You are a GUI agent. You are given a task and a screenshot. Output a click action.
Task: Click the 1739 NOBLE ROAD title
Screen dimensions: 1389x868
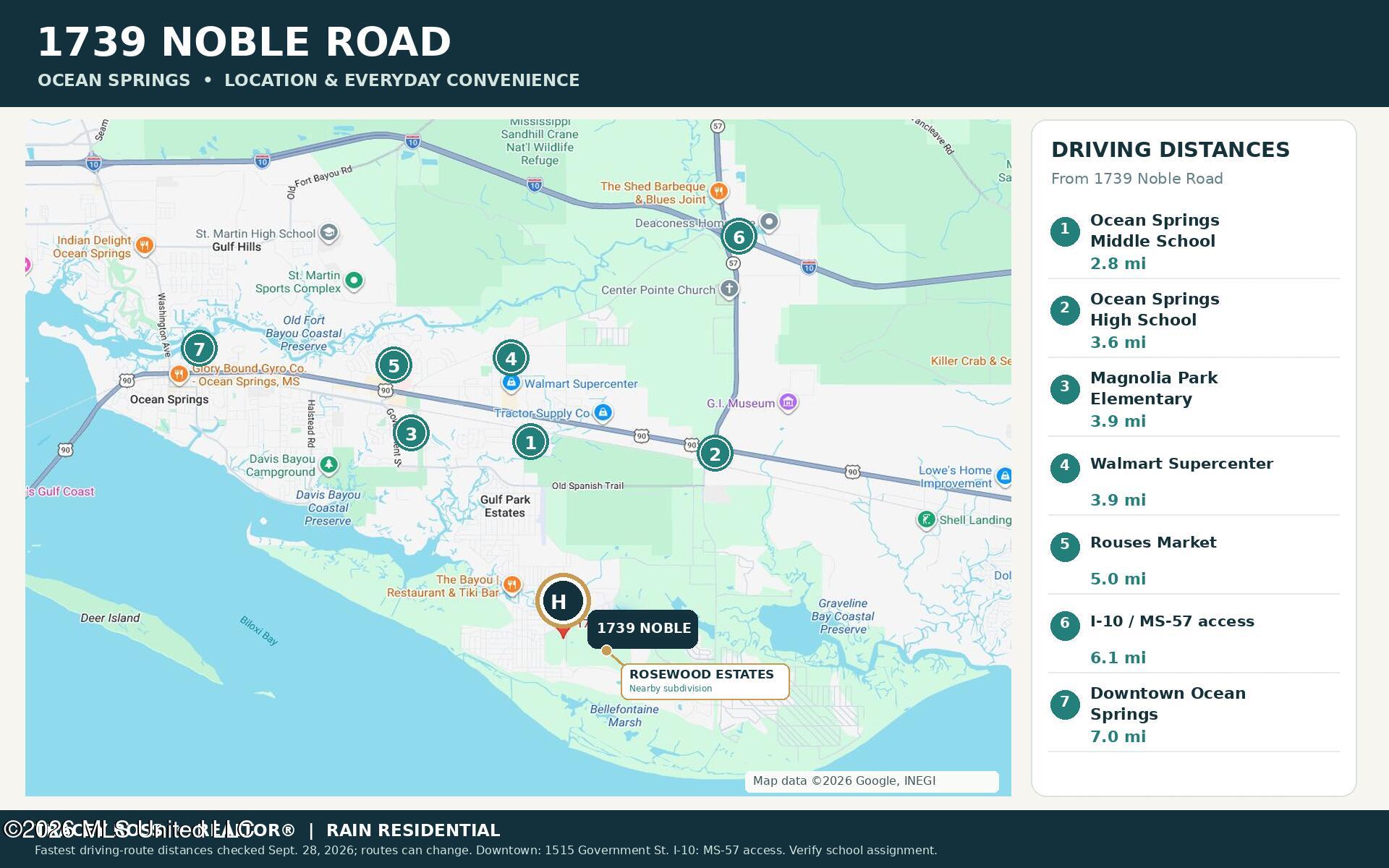coord(245,42)
